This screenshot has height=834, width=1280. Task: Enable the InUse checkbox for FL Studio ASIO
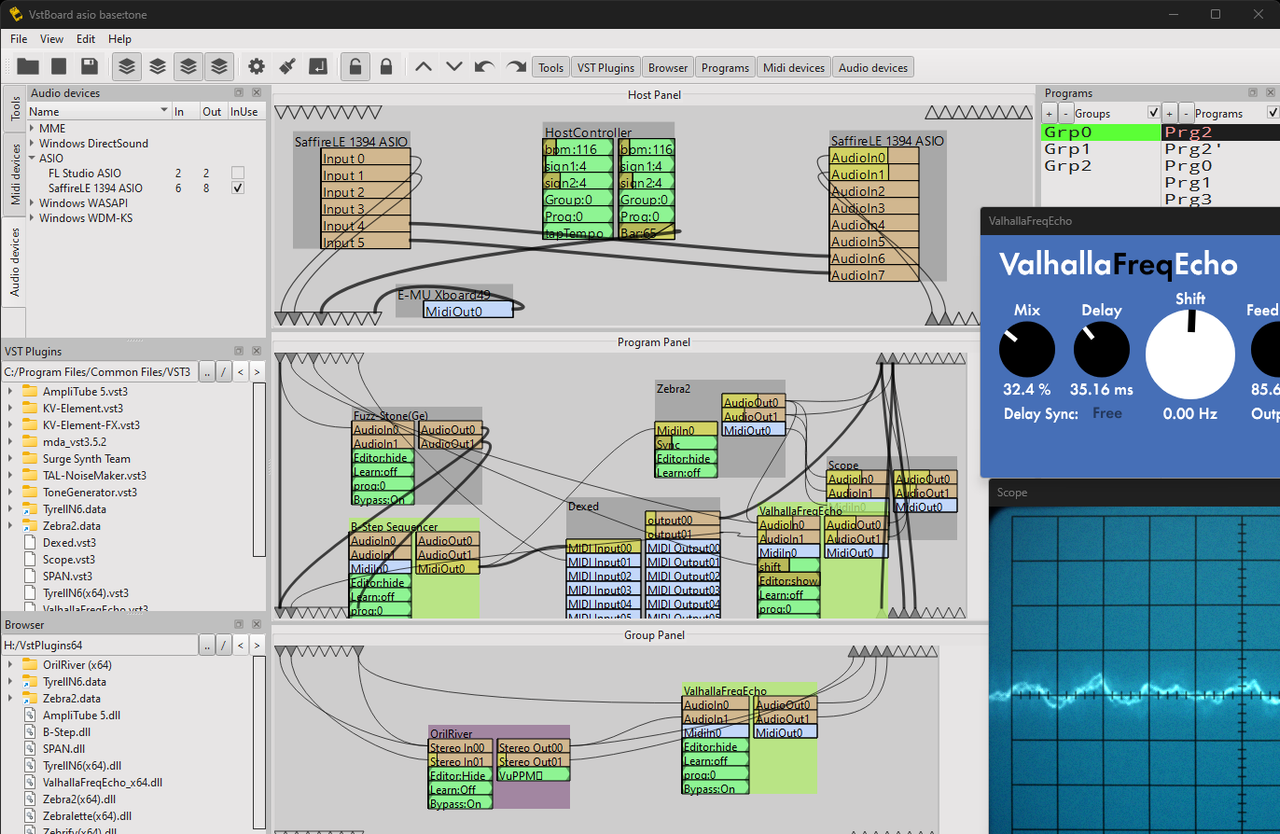pyautogui.click(x=237, y=173)
